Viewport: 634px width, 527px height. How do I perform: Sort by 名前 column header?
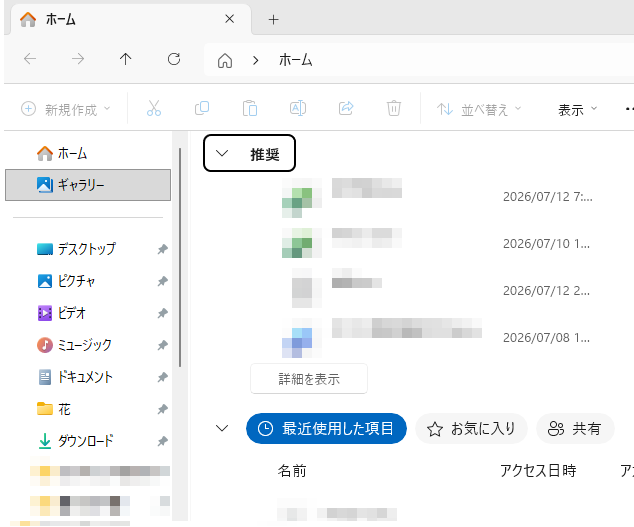(292, 471)
